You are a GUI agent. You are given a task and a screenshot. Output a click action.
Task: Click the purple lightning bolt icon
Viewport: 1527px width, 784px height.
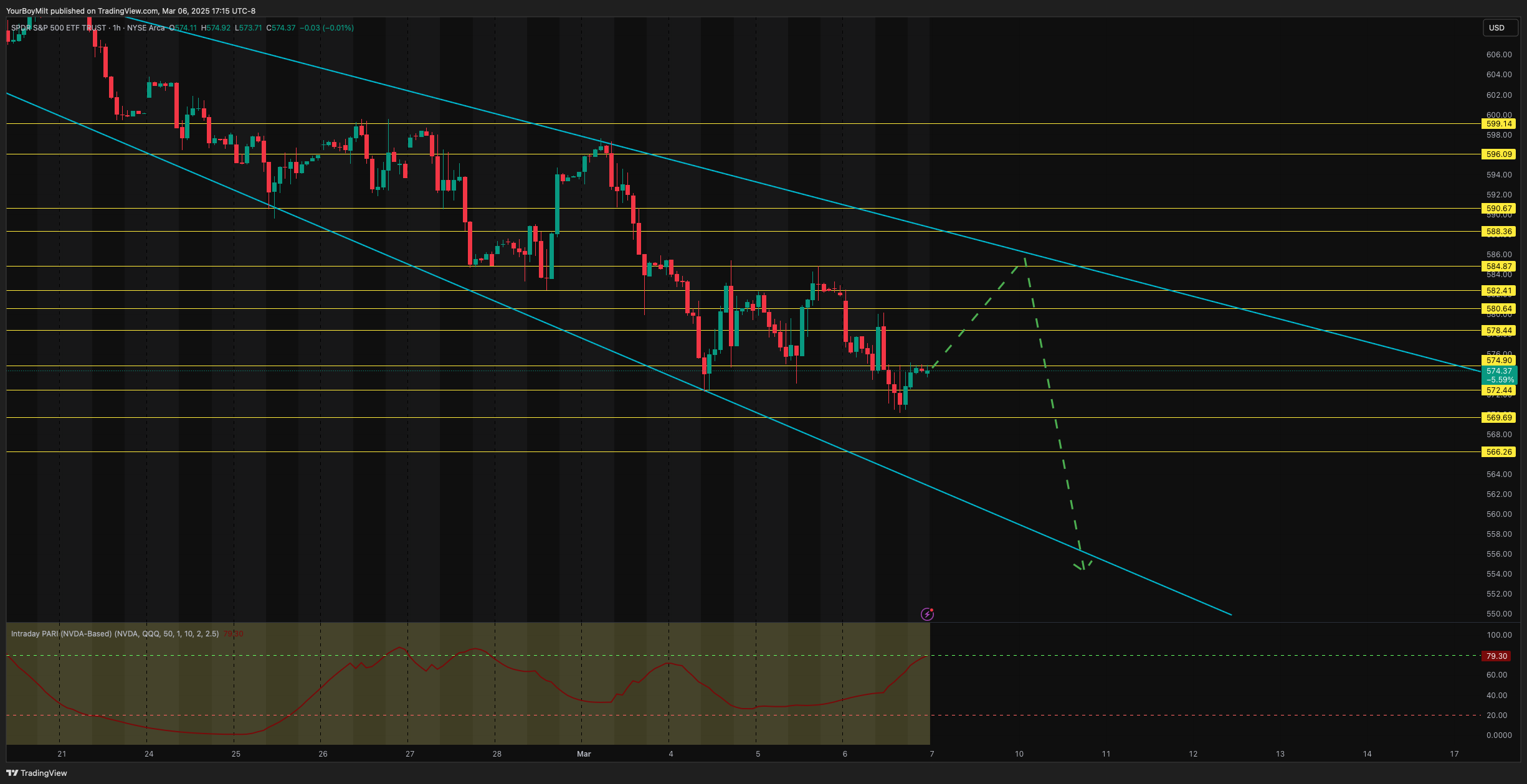coord(927,615)
